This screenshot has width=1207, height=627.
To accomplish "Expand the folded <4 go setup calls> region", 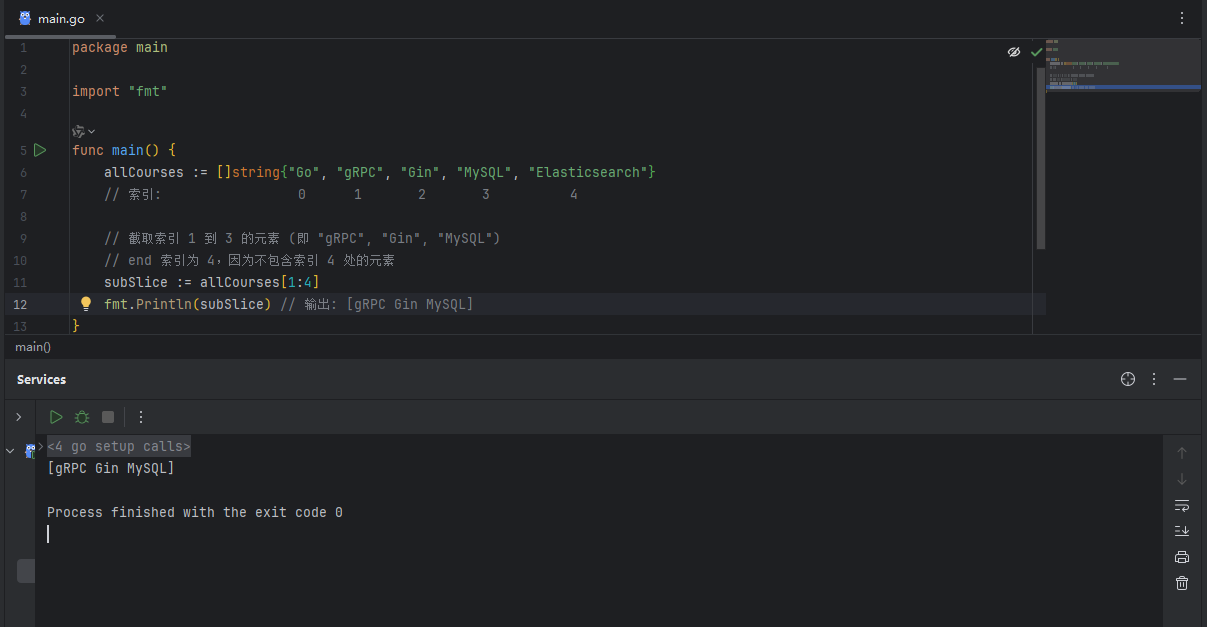I will 119,446.
